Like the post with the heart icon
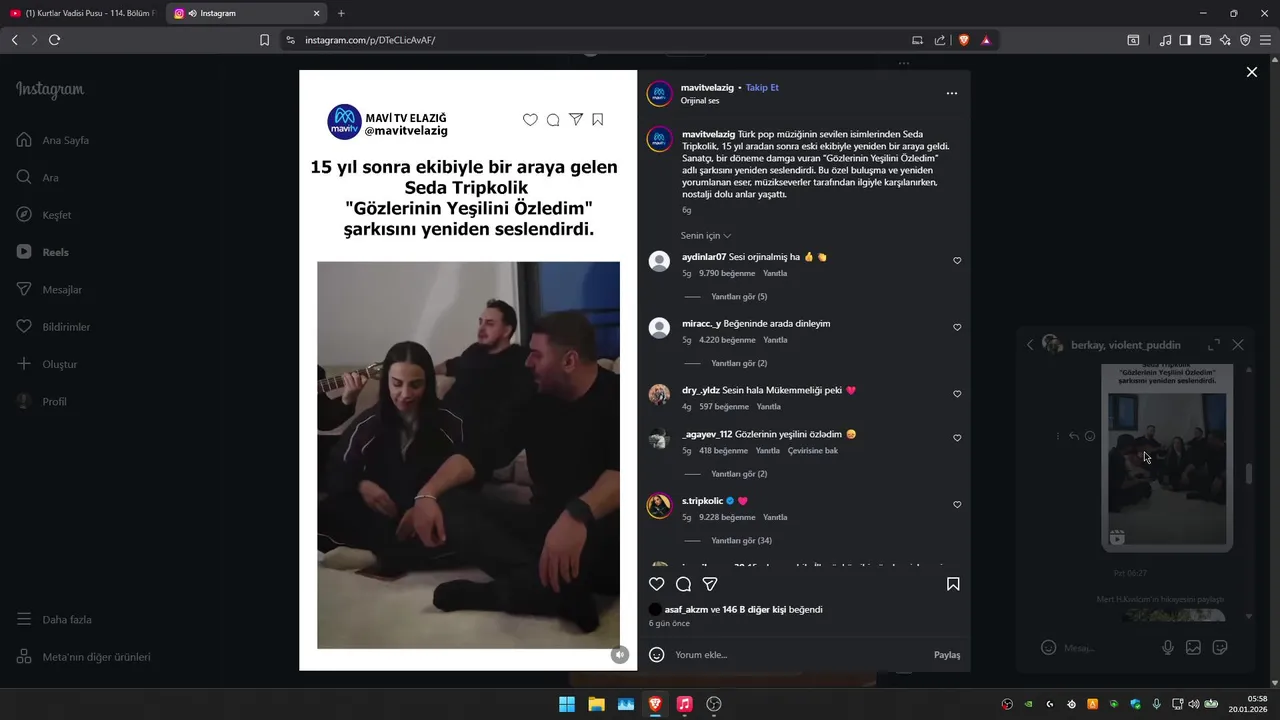Viewport: 1280px width, 720px height. [657, 584]
